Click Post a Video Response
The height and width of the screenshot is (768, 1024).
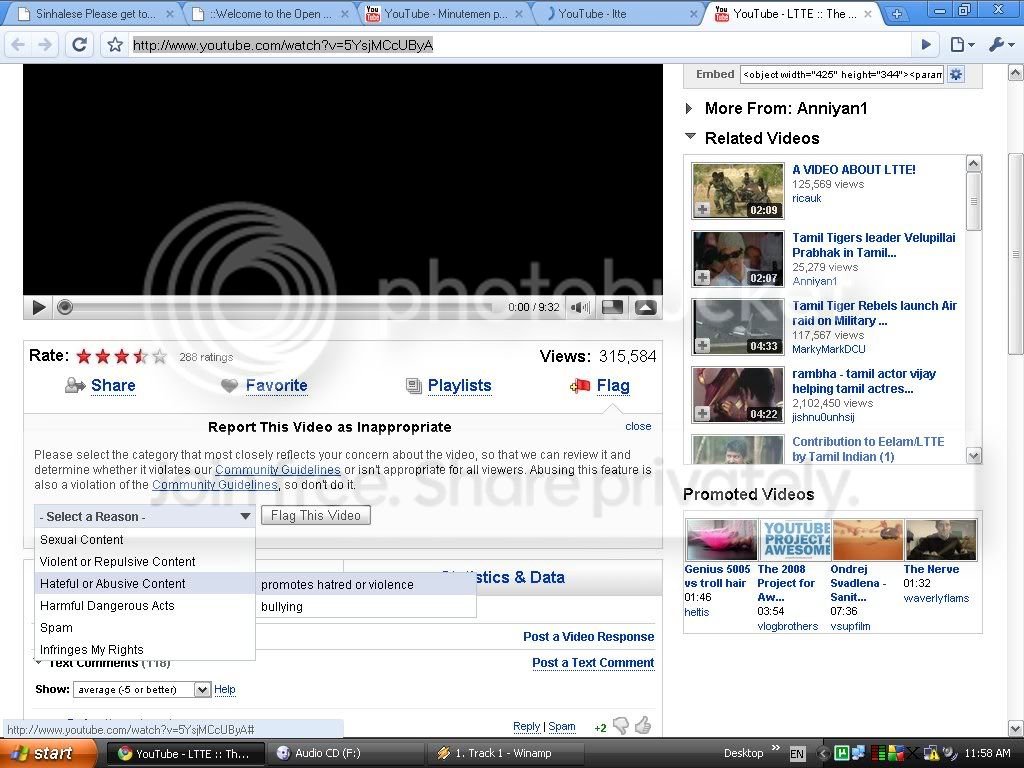(x=588, y=637)
